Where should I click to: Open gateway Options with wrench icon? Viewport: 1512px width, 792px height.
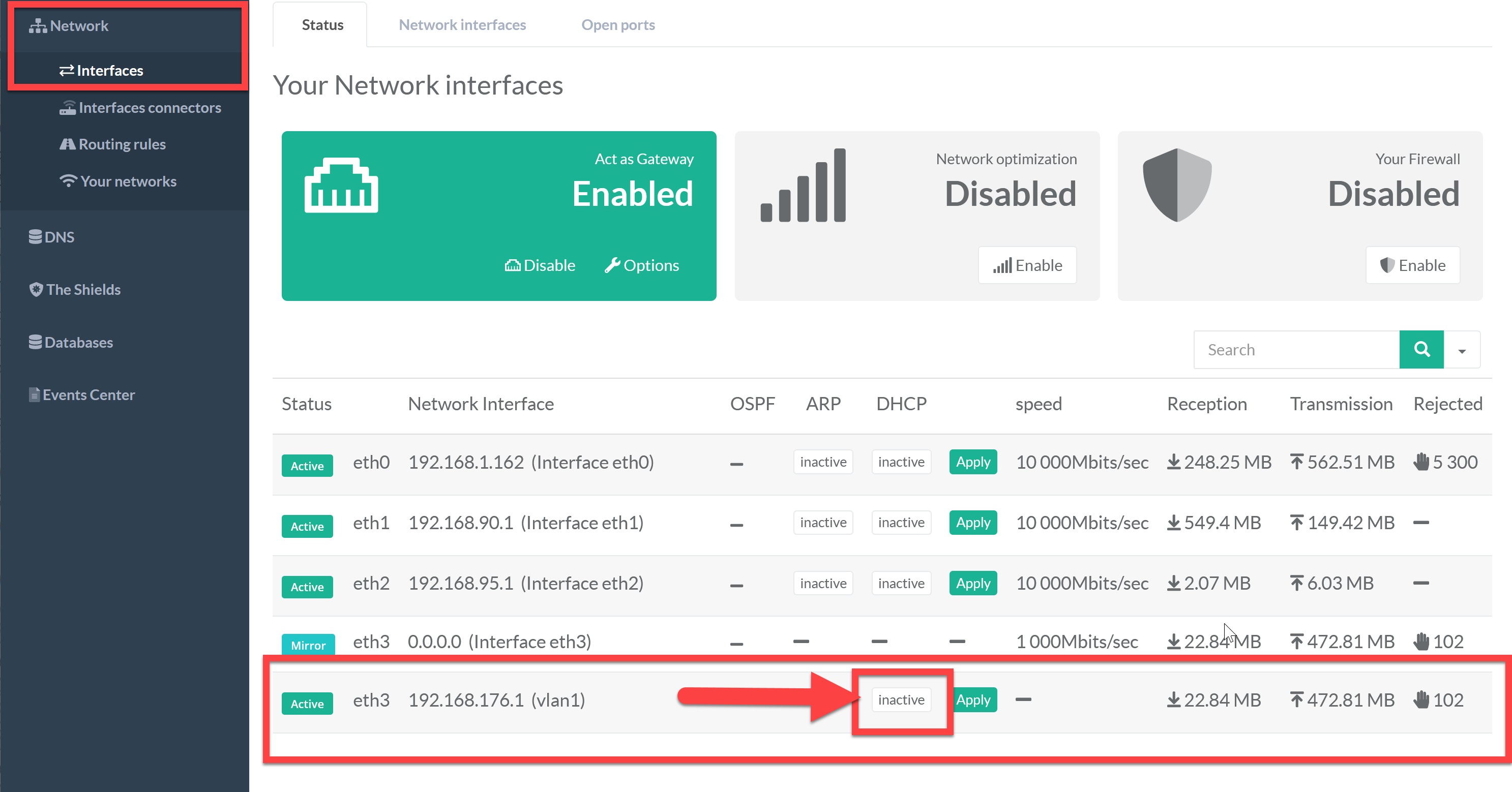(x=641, y=265)
